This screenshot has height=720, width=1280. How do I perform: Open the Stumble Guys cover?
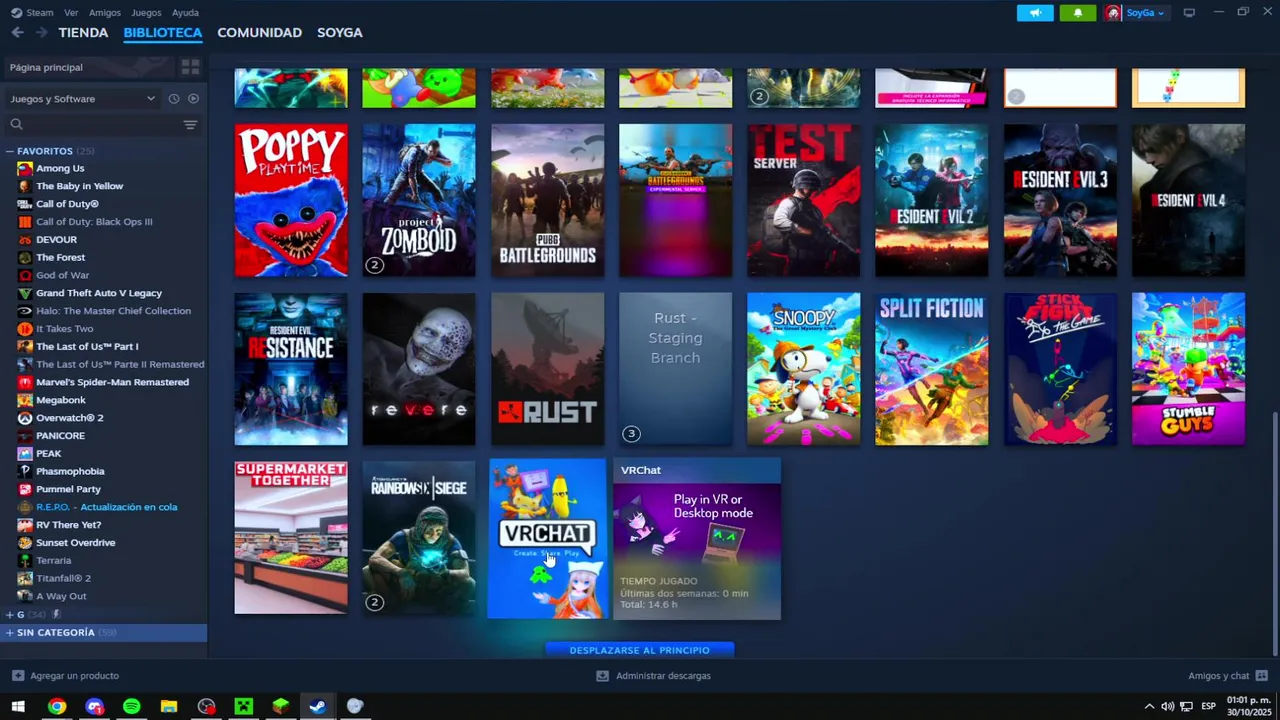pos(1188,369)
